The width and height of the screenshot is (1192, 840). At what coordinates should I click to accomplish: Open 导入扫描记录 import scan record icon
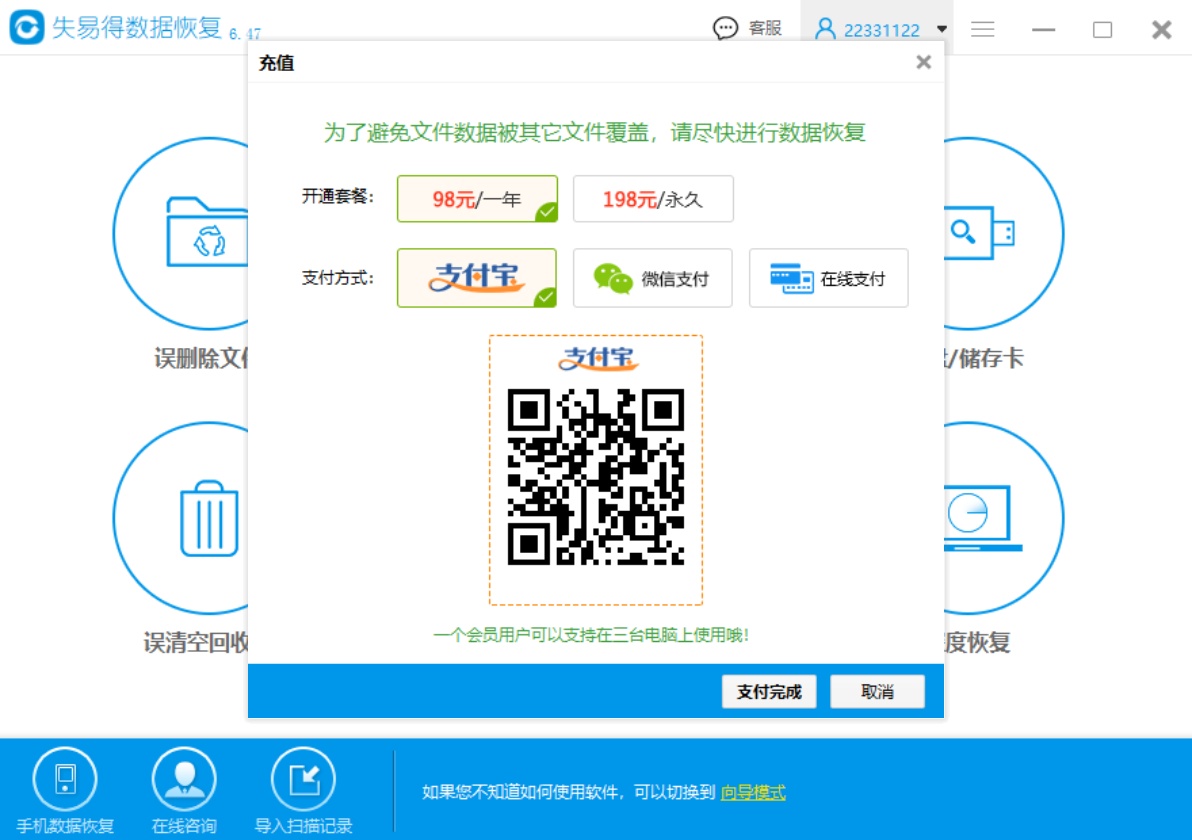pyautogui.click(x=303, y=779)
